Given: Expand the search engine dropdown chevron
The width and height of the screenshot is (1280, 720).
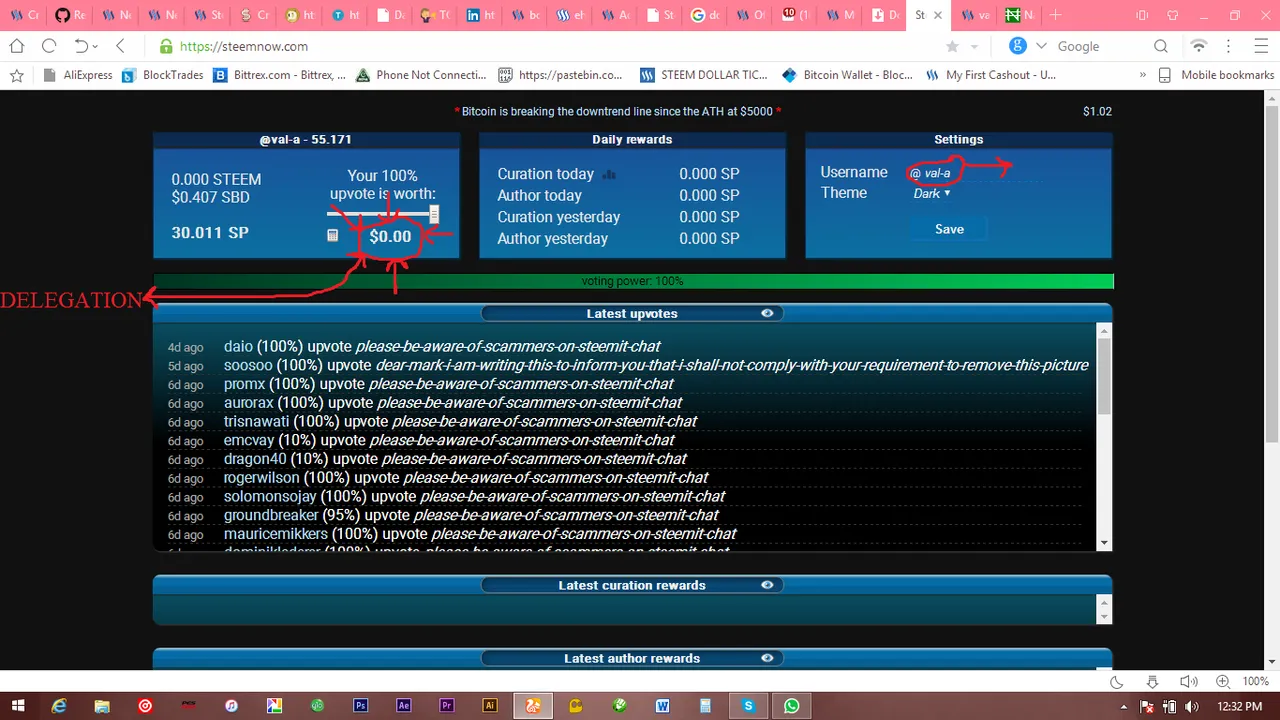Looking at the screenshot, I should click(x=1041, y=46).
